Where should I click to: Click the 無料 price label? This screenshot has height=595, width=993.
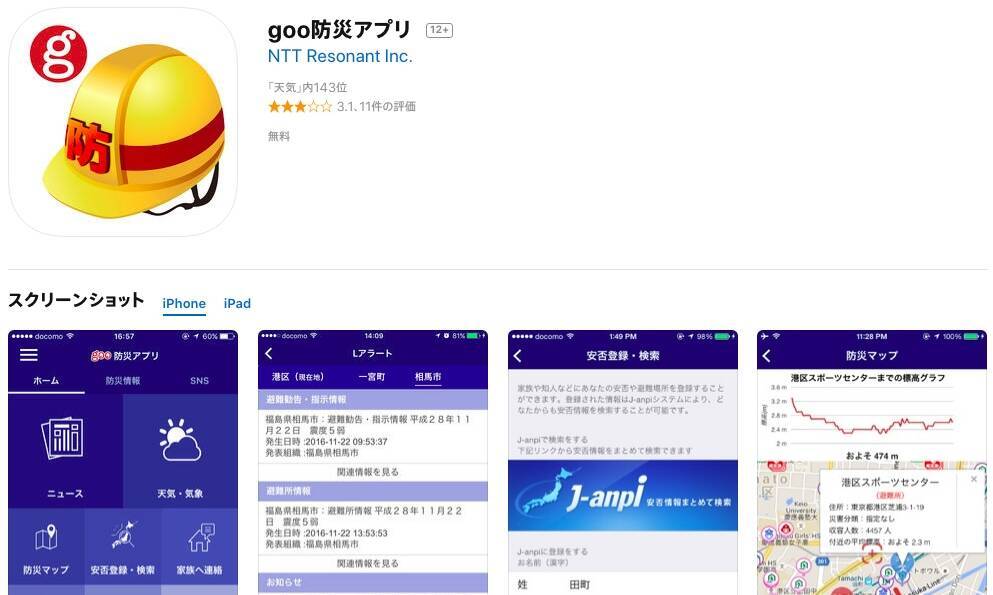tap(279, 136)
